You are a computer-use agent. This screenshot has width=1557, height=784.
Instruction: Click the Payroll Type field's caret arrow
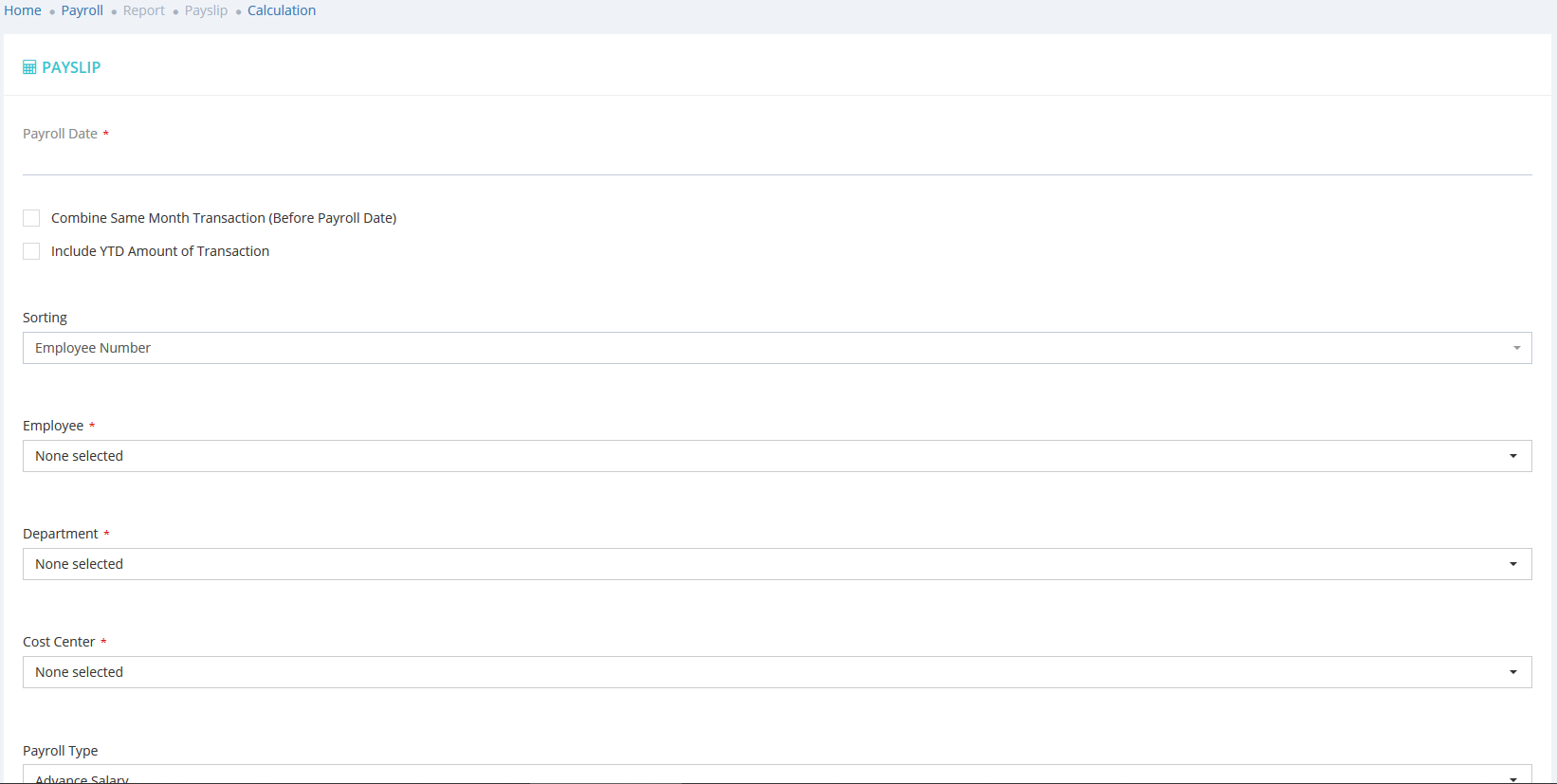pos(1513,778)
